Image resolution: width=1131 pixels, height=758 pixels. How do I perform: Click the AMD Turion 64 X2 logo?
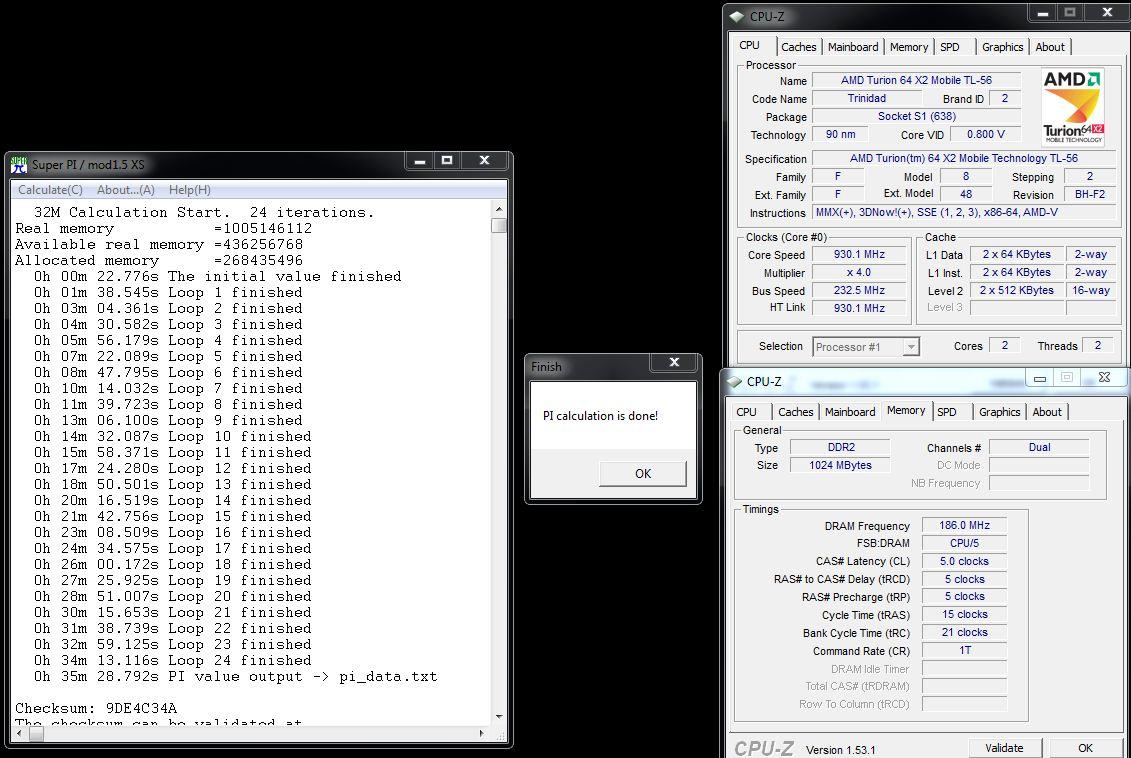pos(1073,106)
